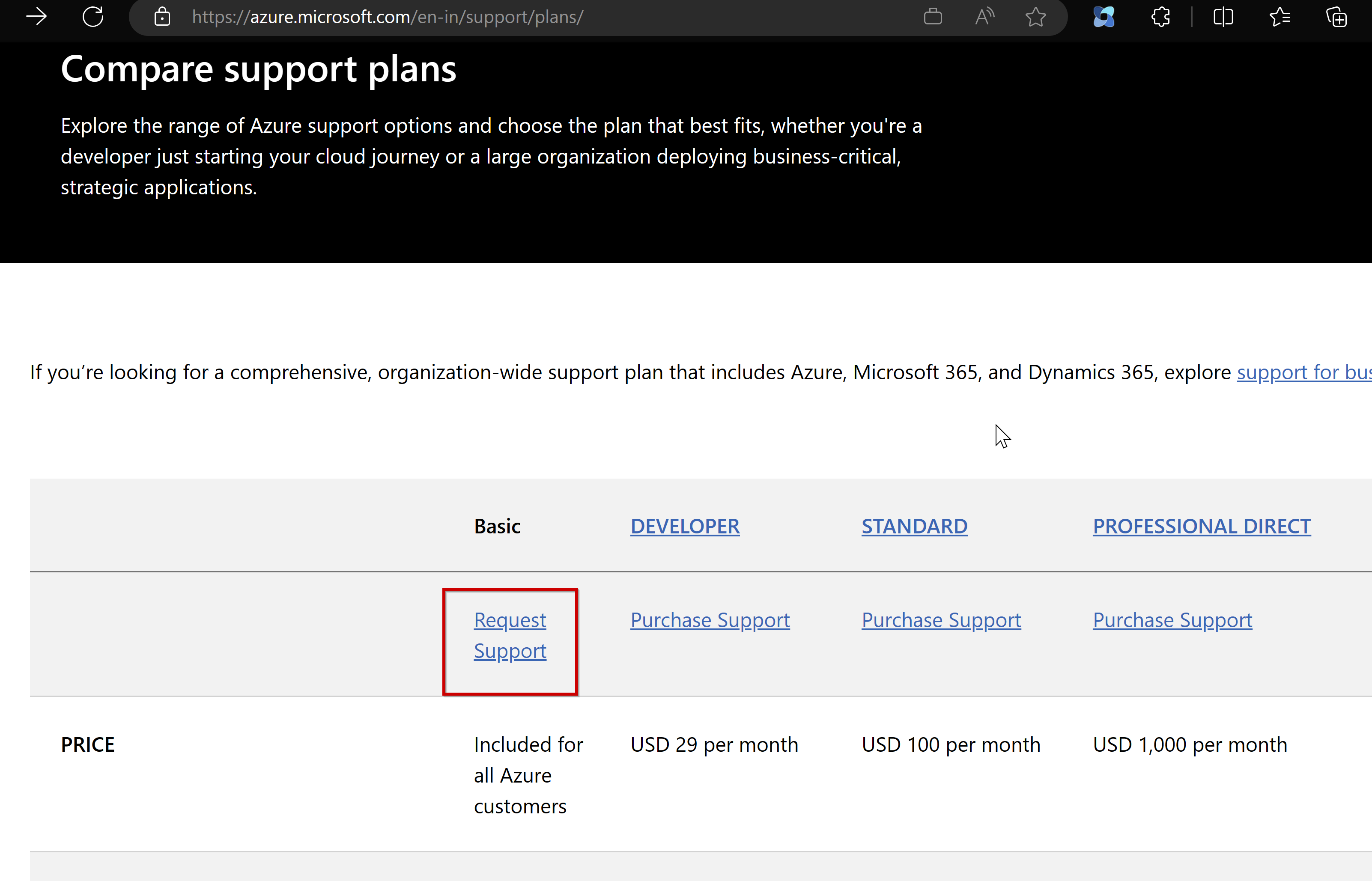1372x881 pixels.
Task: Open PROFESSIONAL DIRECT plan link
Action: pyautogui.click(x=1202, y=526)
